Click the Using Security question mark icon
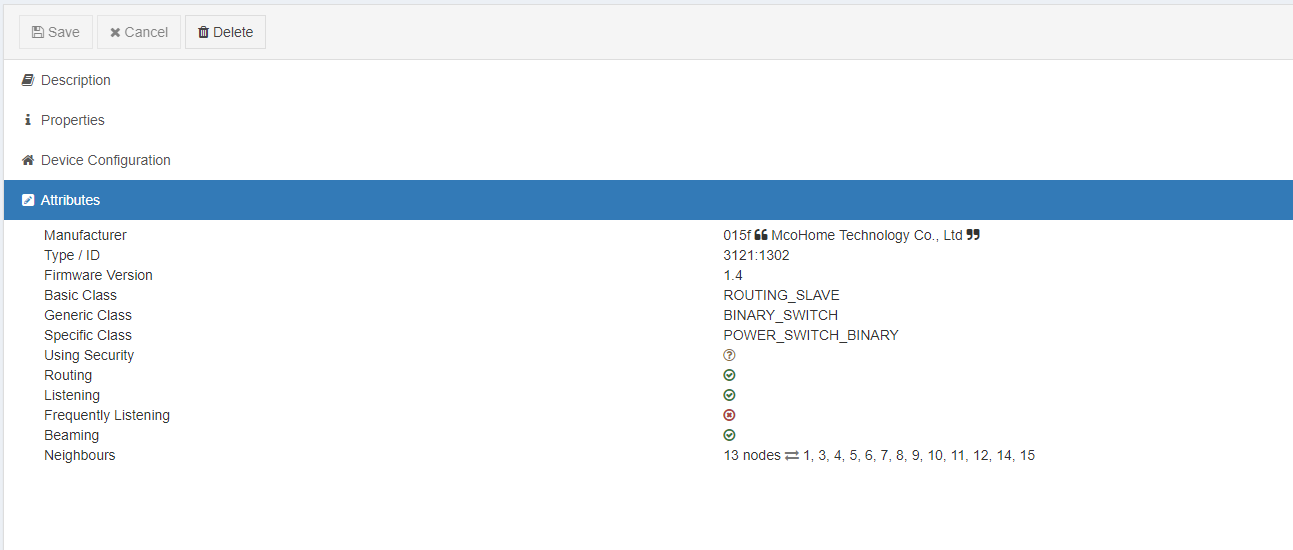 [729, 355]
